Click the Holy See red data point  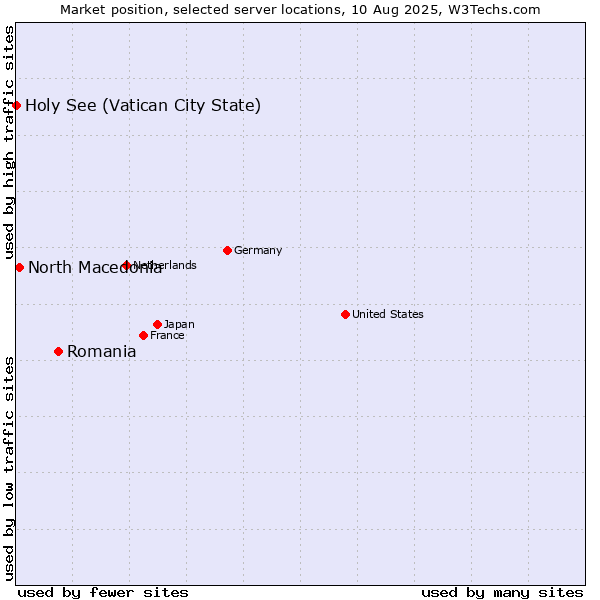16,105
